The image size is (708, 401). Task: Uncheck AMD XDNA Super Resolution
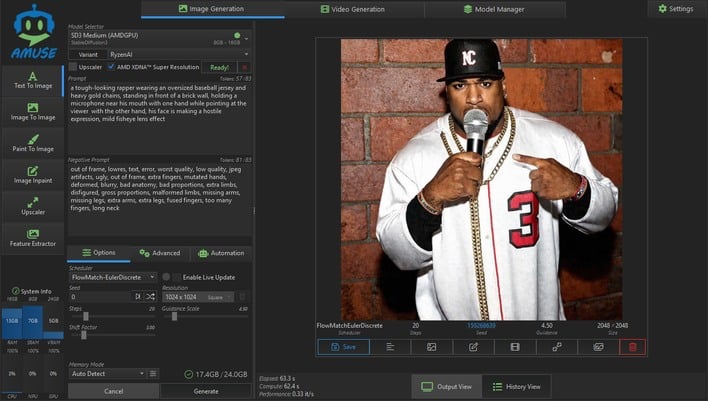coord(111,67)
